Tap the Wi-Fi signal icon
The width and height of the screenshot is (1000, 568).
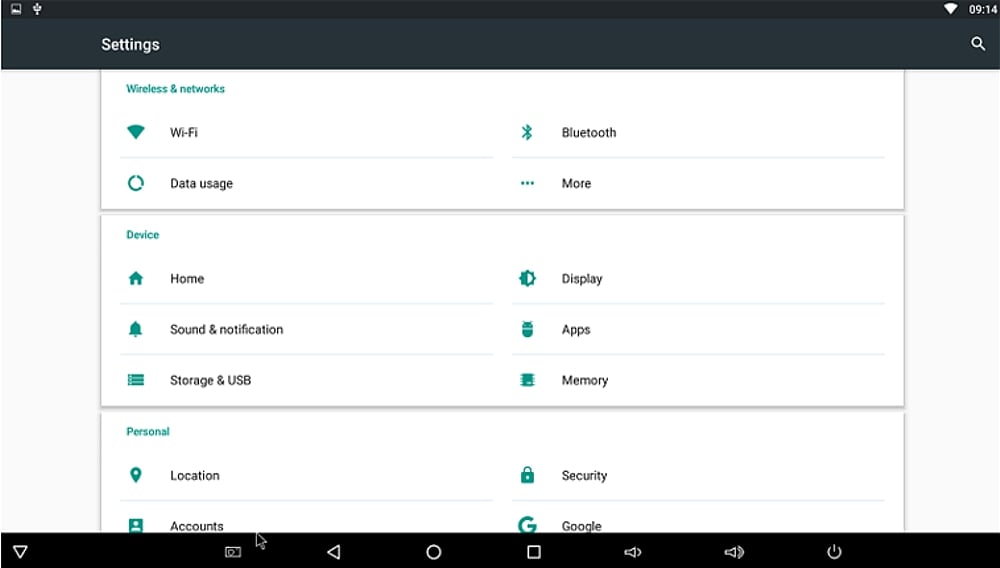[136, 132]
